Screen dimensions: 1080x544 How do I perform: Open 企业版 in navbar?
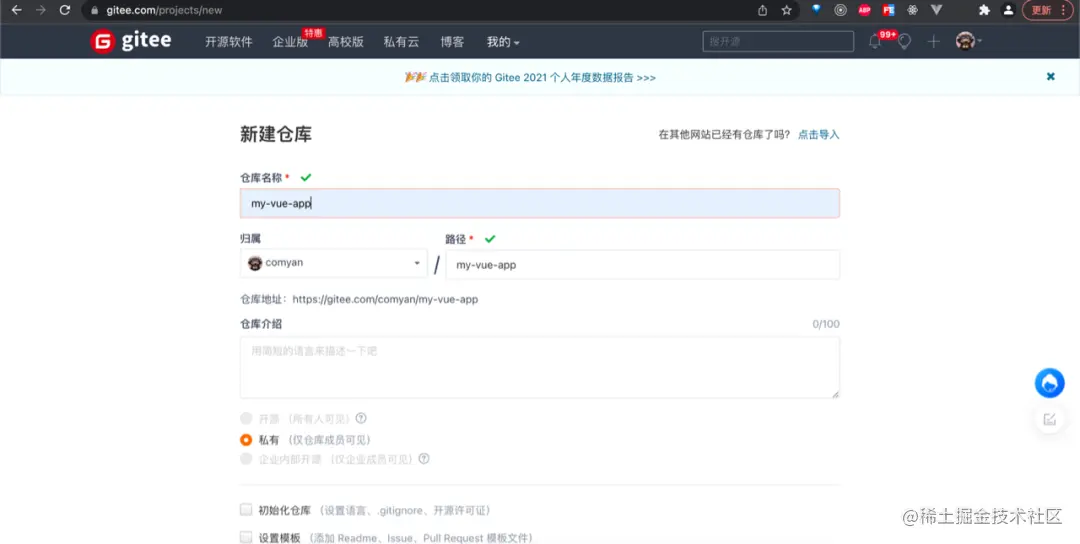290,42
